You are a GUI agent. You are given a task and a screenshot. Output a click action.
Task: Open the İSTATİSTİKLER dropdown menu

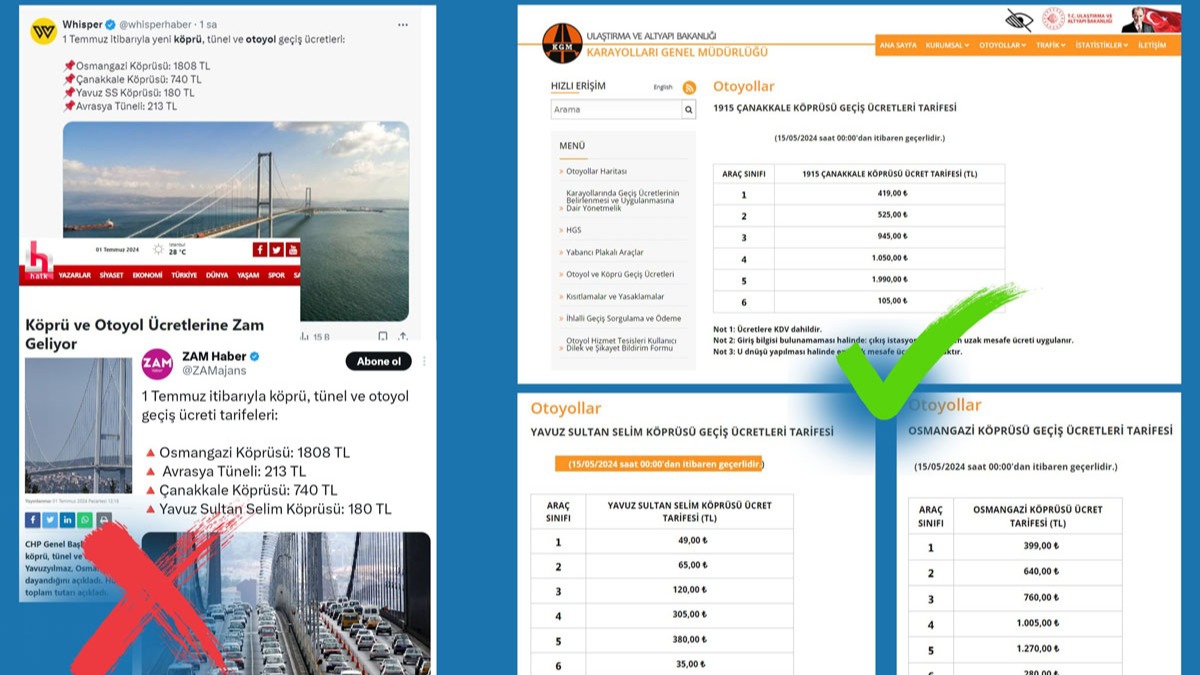(1100, 45)
